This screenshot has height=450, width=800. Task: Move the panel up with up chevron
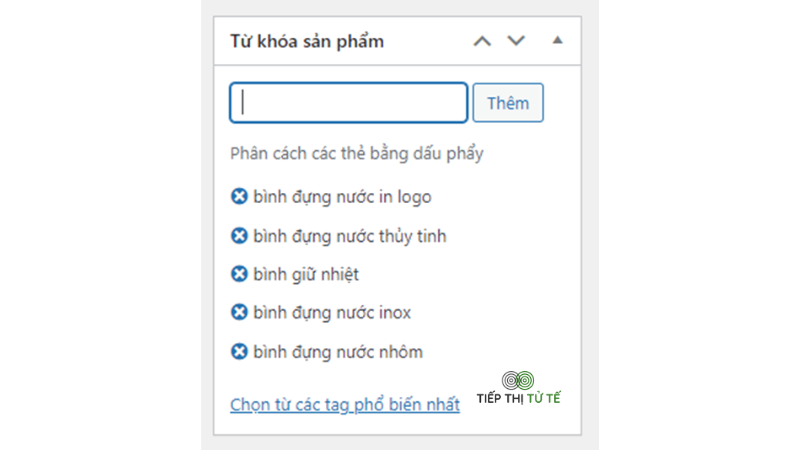[482, 41]
